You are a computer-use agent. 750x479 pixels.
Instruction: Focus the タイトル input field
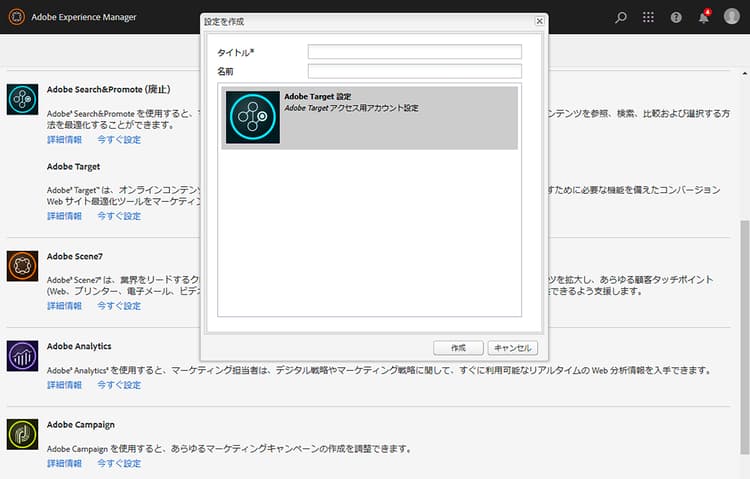click(415, 52)
